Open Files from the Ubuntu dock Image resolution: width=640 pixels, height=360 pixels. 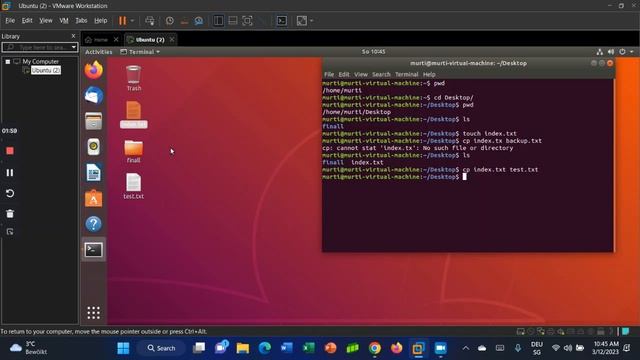tap(93, 121)
